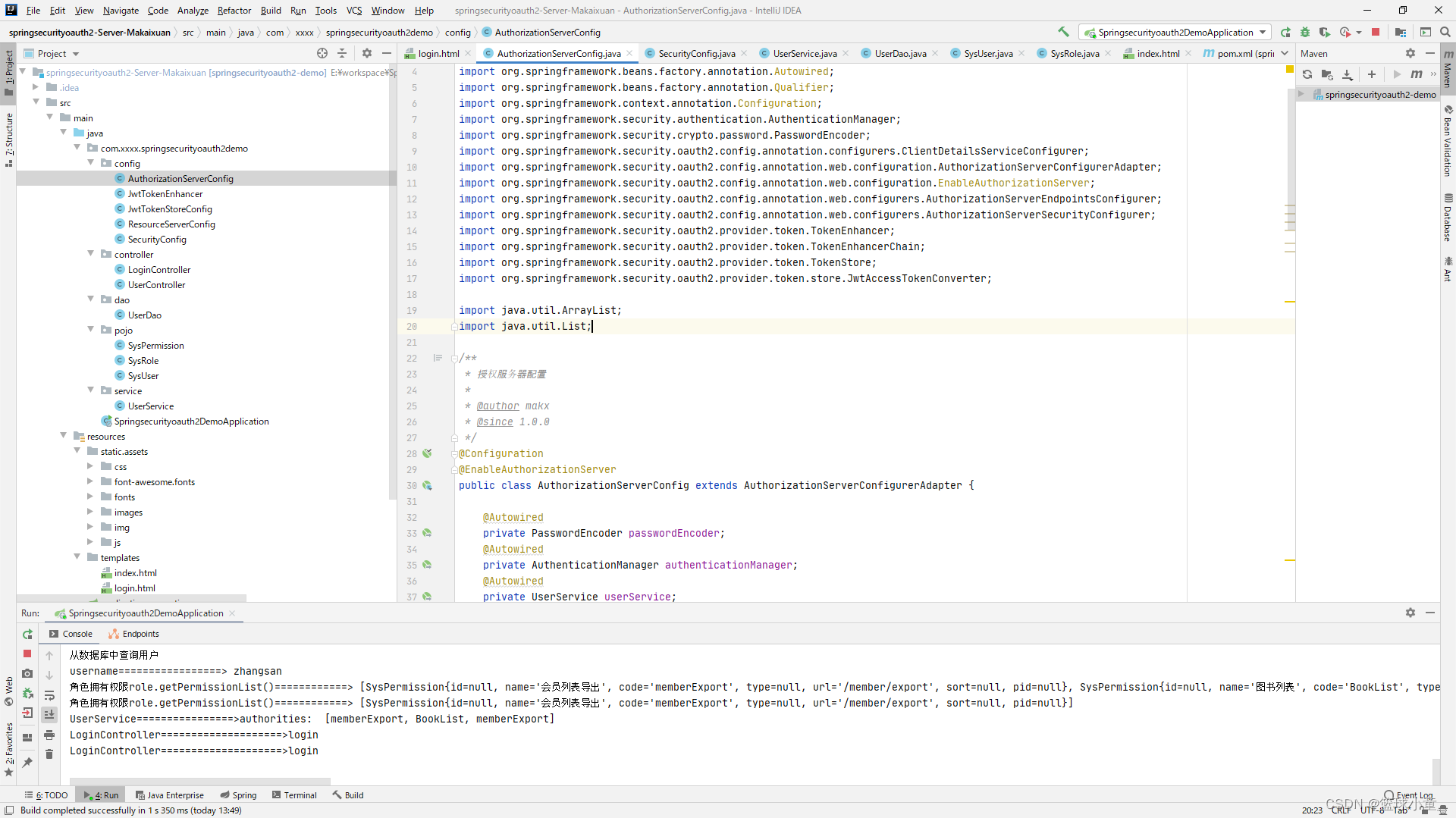1456x818 pixels.
Task: Open the Navigate menu
Action: coord(121,10)
